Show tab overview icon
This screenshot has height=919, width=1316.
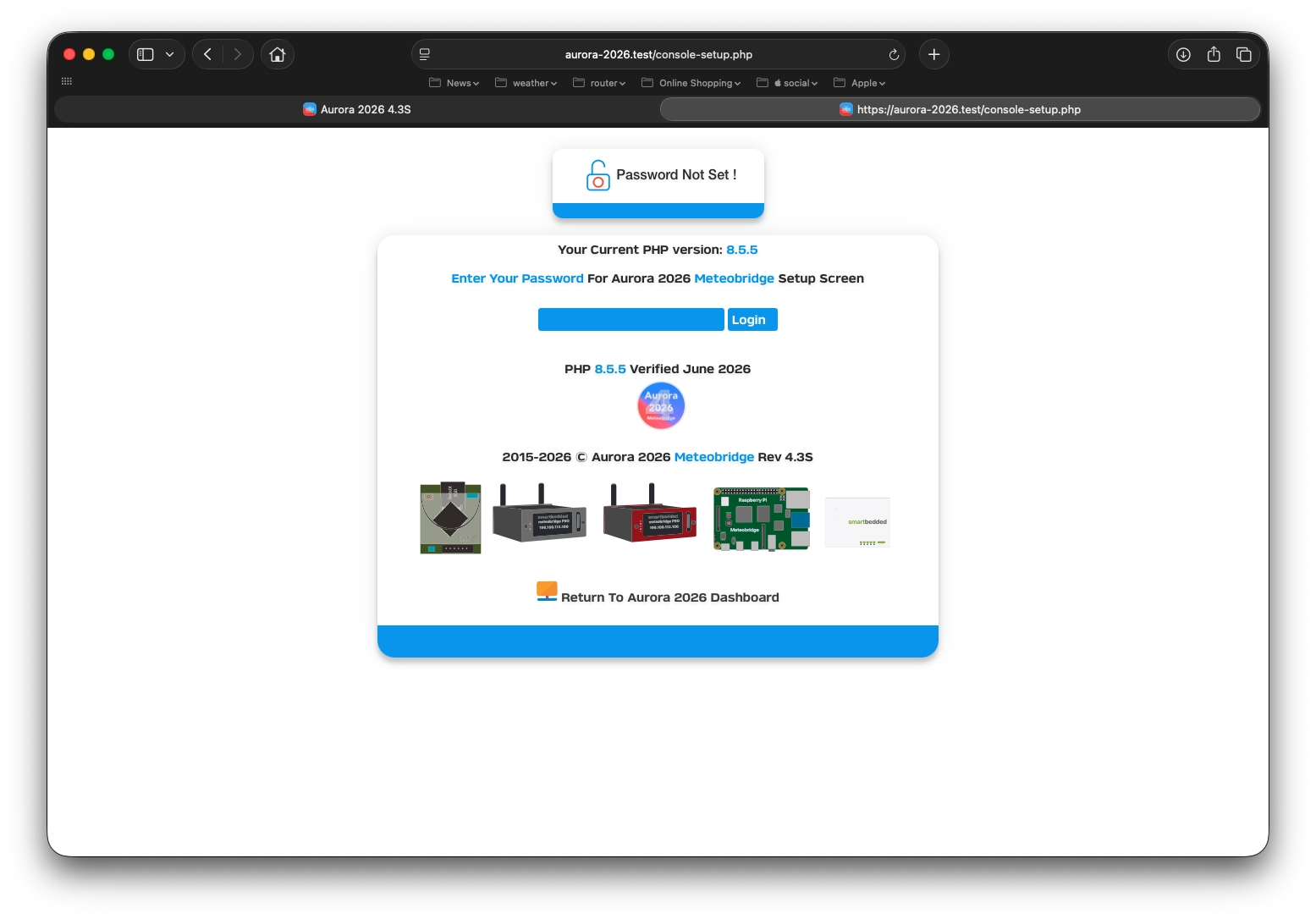point(1244,54)
